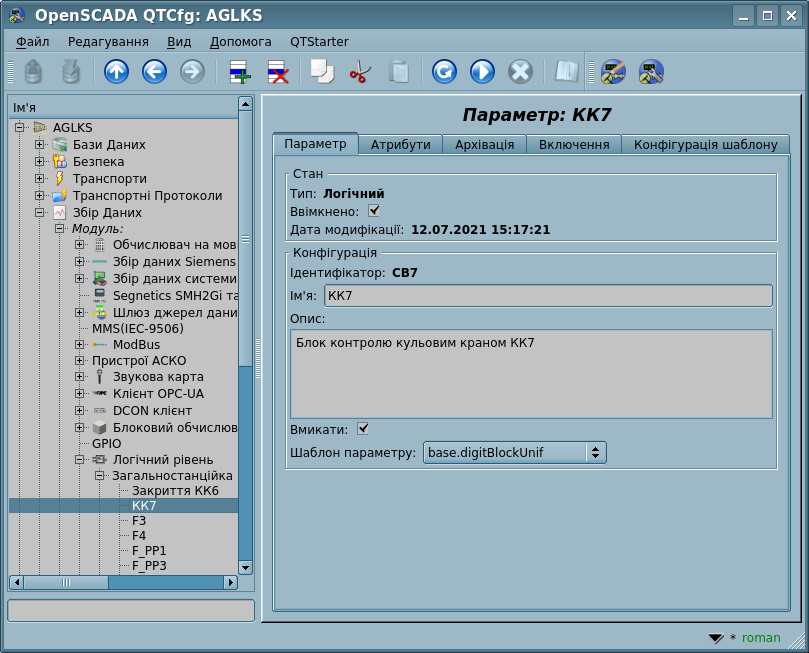Click the copy item toolbar icon
Viewport: 809px width, 653px height.
click(x=321, y=72)
